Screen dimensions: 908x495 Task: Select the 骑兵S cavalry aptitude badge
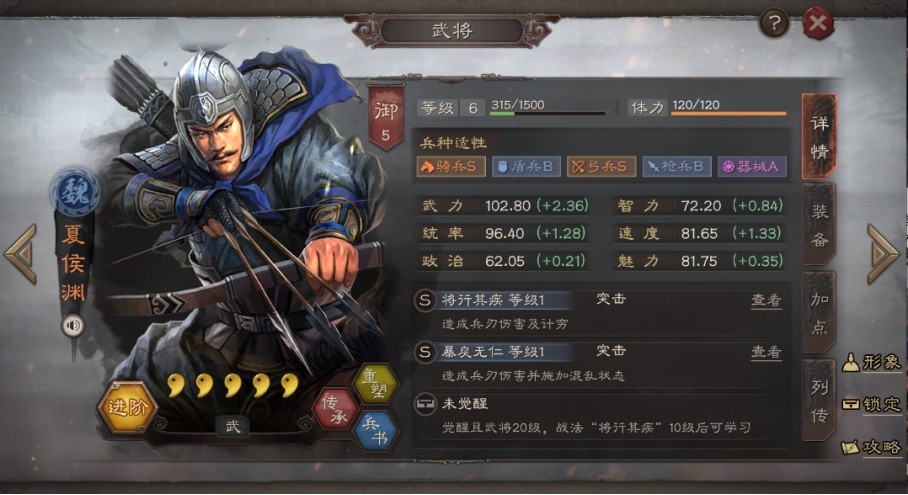[x=451, y=167]
